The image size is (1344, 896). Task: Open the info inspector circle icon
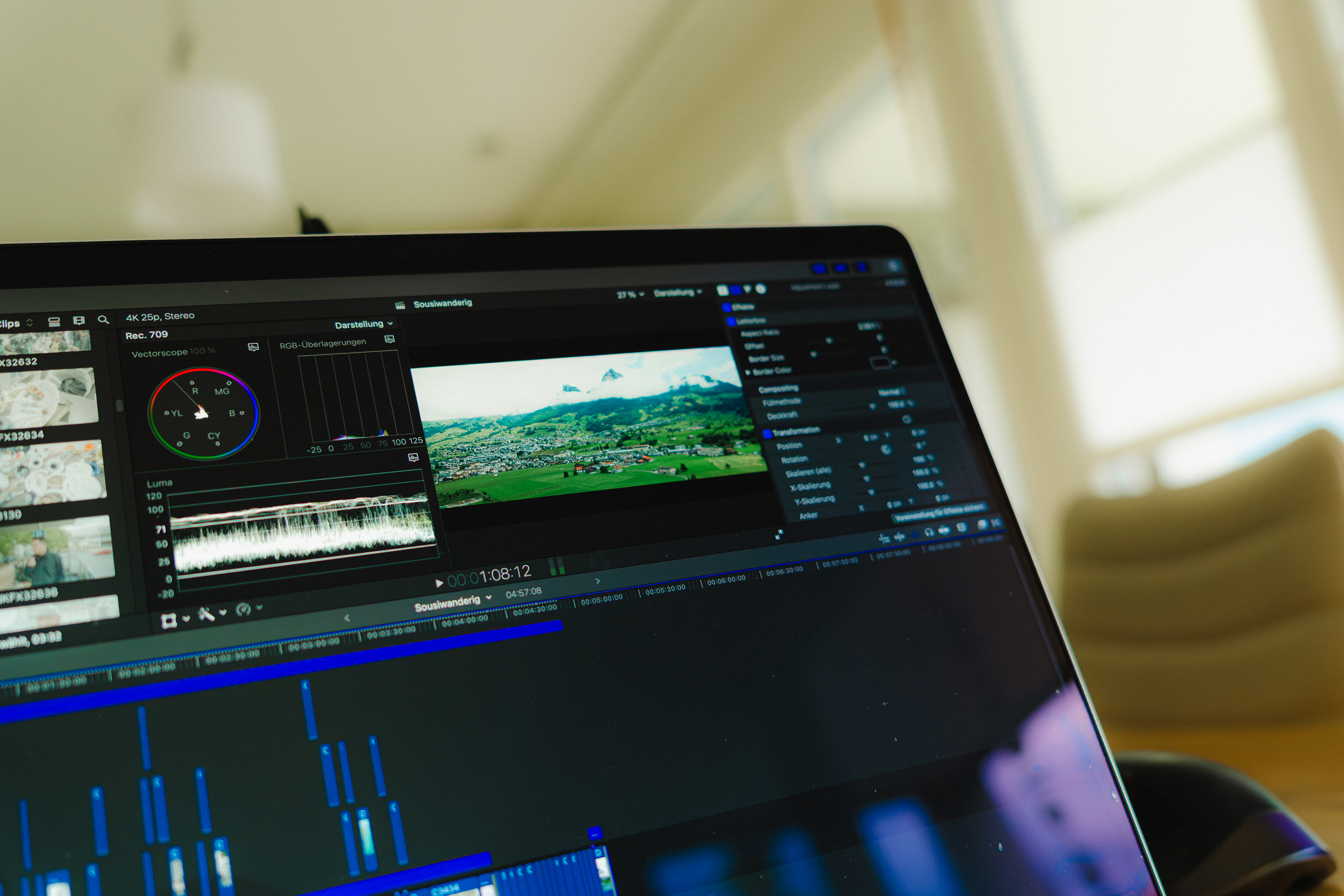click(761, 288)
